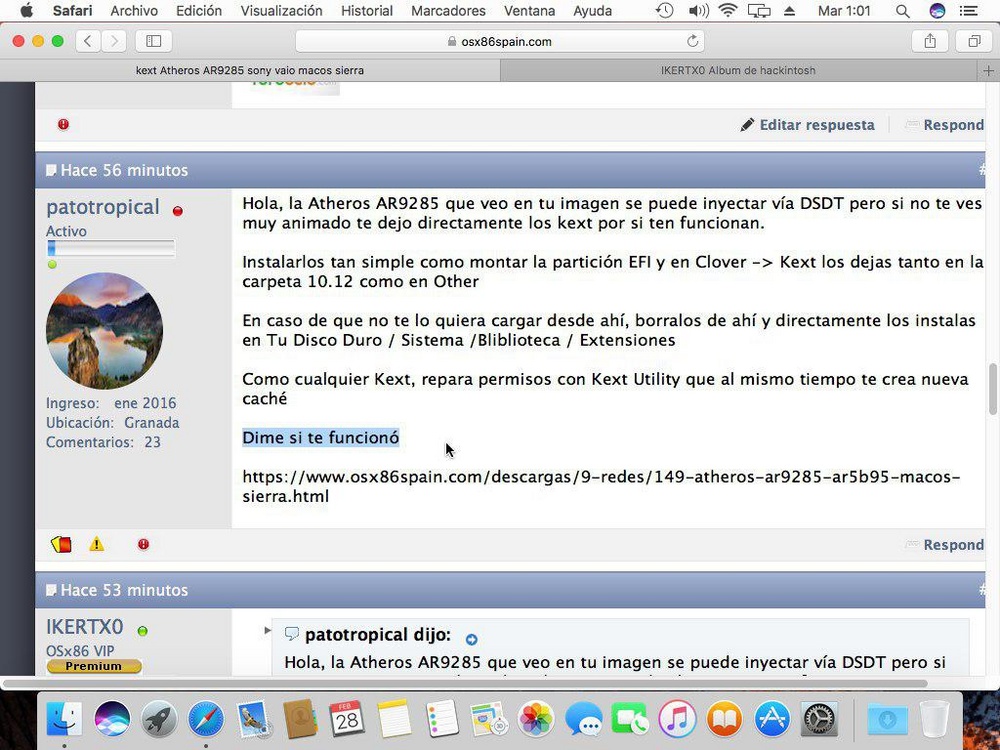Open the Marcadores menu

(x=448, y=11)
